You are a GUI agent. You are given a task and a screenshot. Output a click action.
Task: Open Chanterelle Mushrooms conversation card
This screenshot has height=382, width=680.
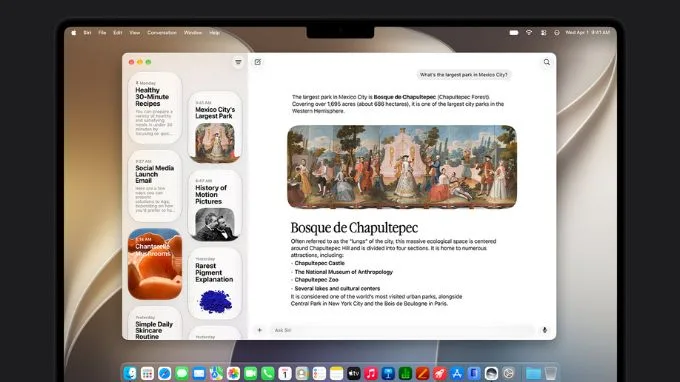click(154, 264)
